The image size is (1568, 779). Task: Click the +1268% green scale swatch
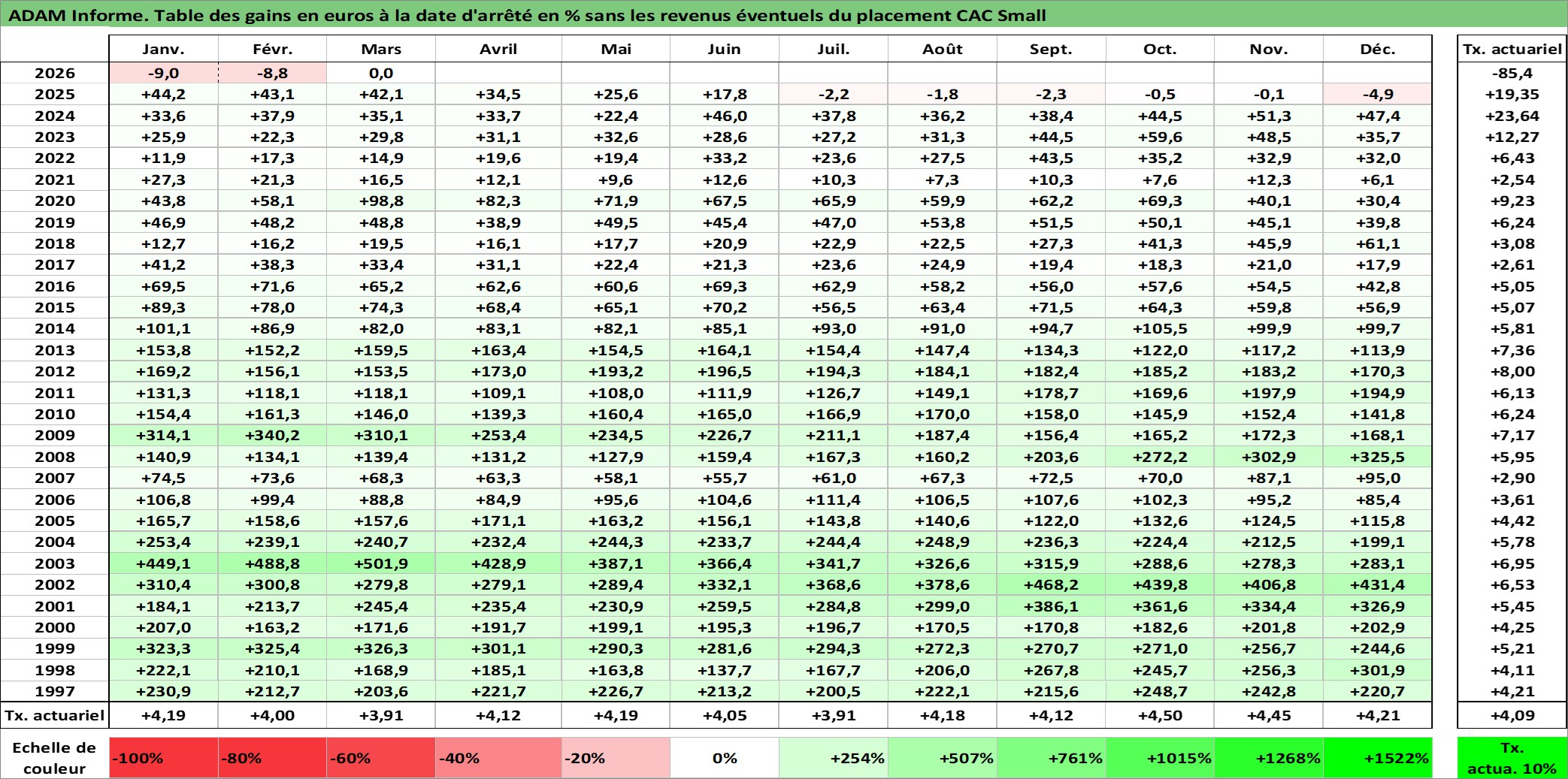point(1270,758)
